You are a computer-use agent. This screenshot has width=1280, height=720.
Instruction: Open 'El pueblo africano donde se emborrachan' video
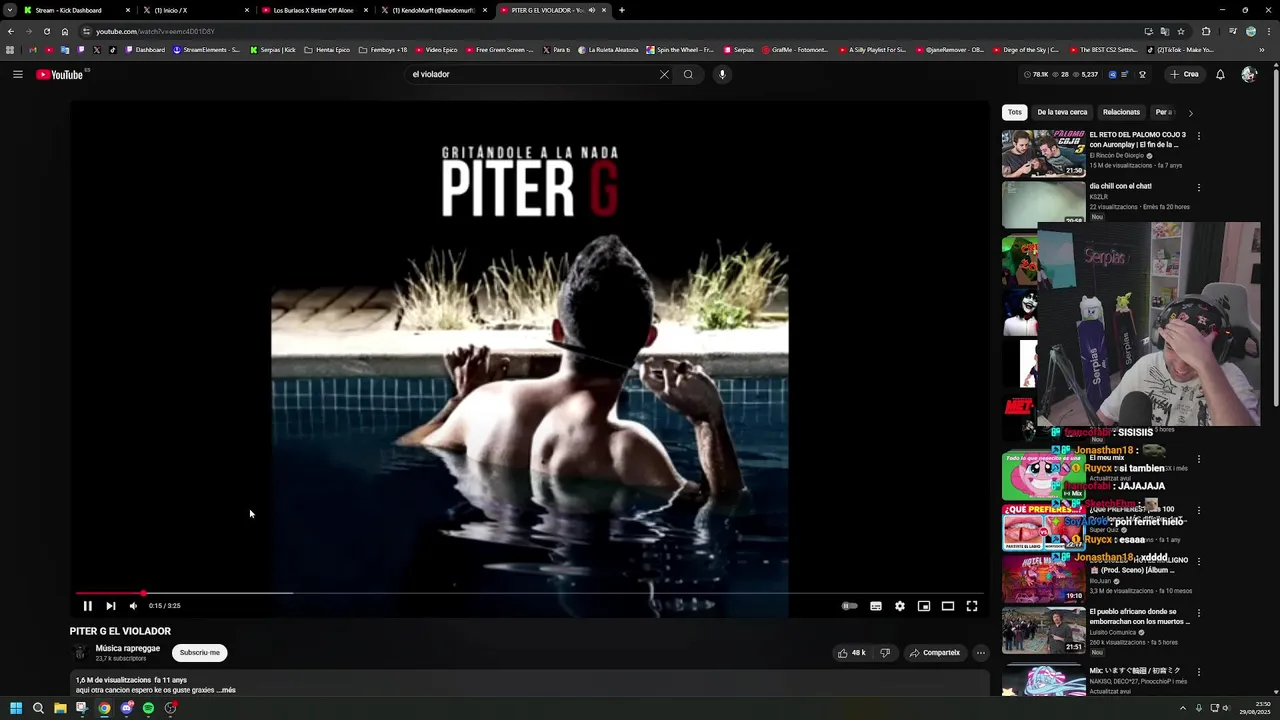[1043, 630]
